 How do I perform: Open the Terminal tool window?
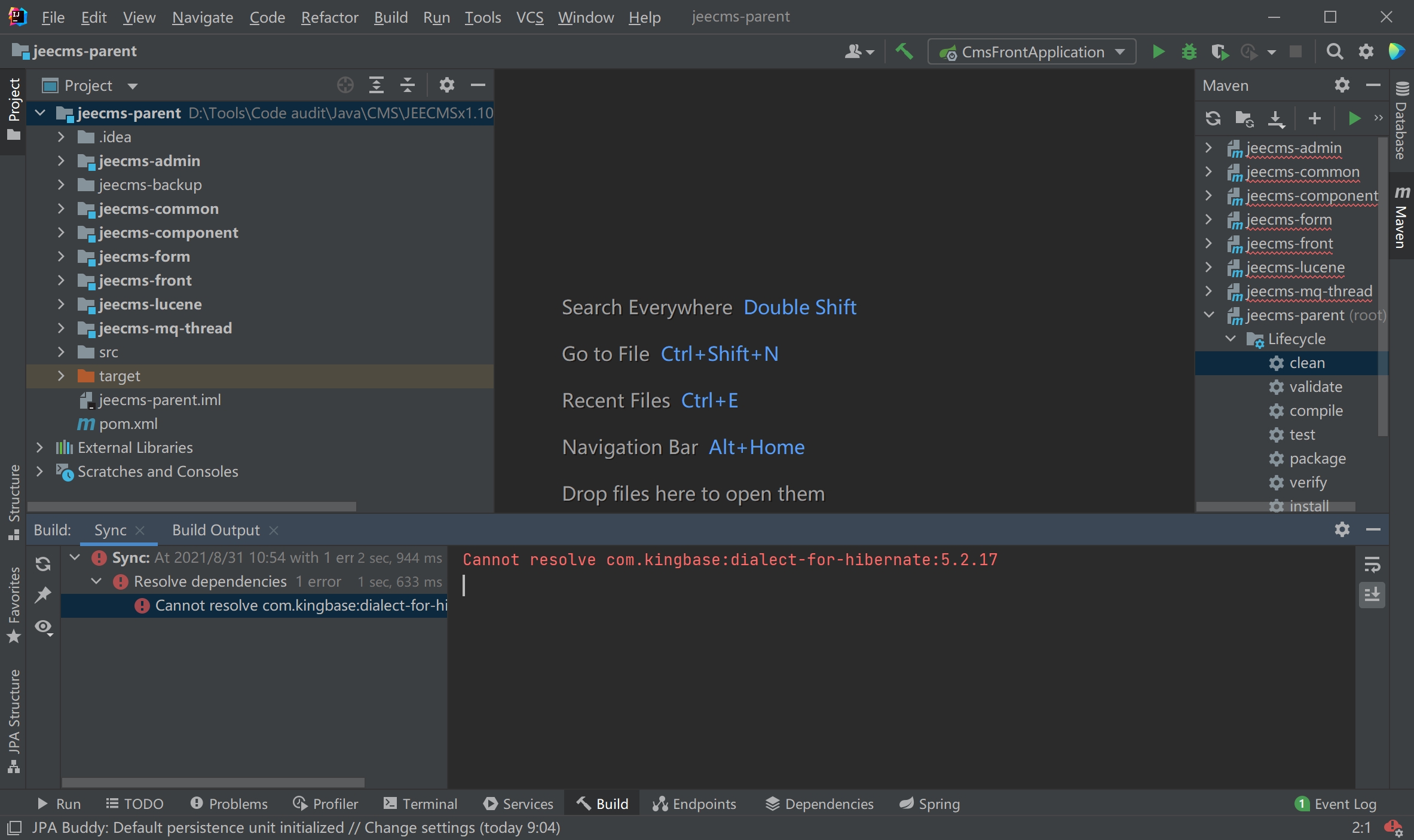click(420, 804)
